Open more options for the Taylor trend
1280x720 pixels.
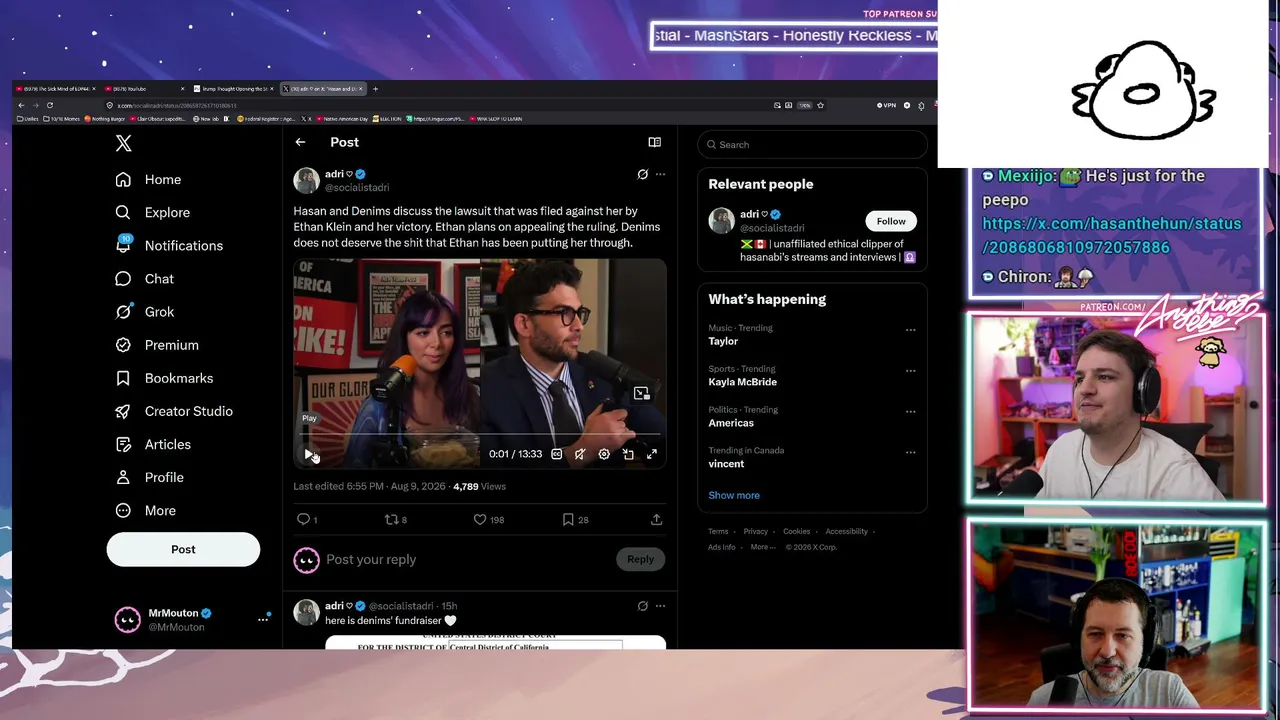pos(910,329)
